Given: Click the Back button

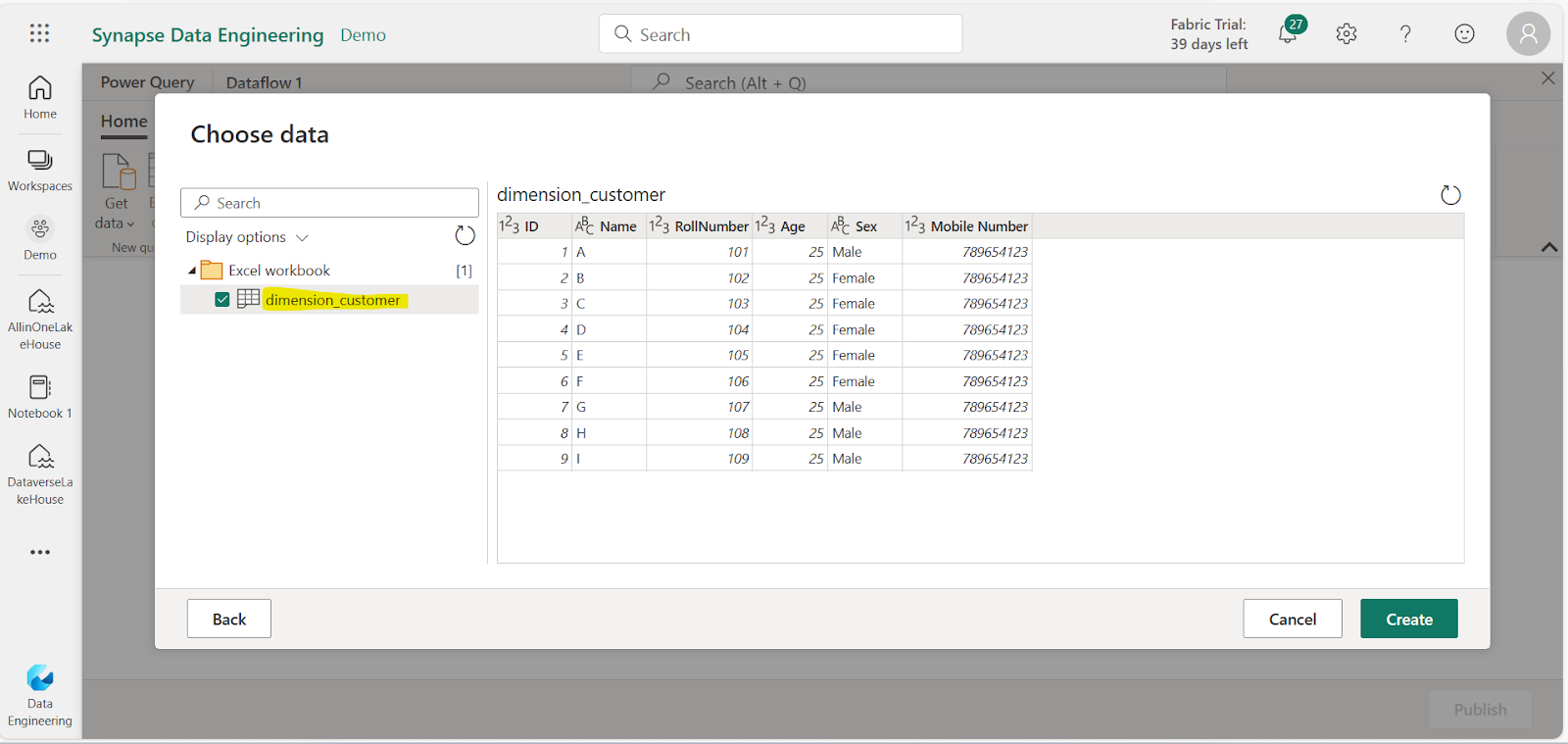Looking at the screenshot, I should pyautogui.click(x=229, y=619).
